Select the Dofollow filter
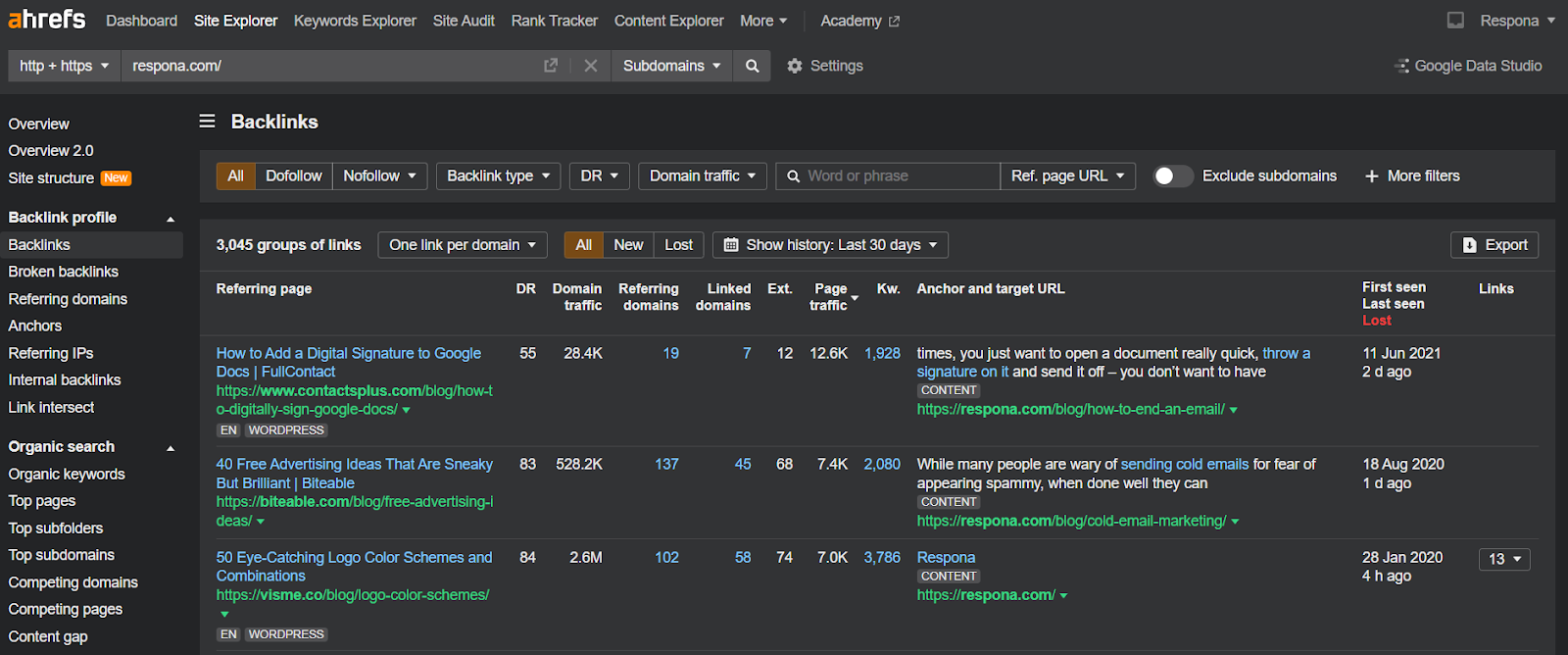 click(294, 176)
